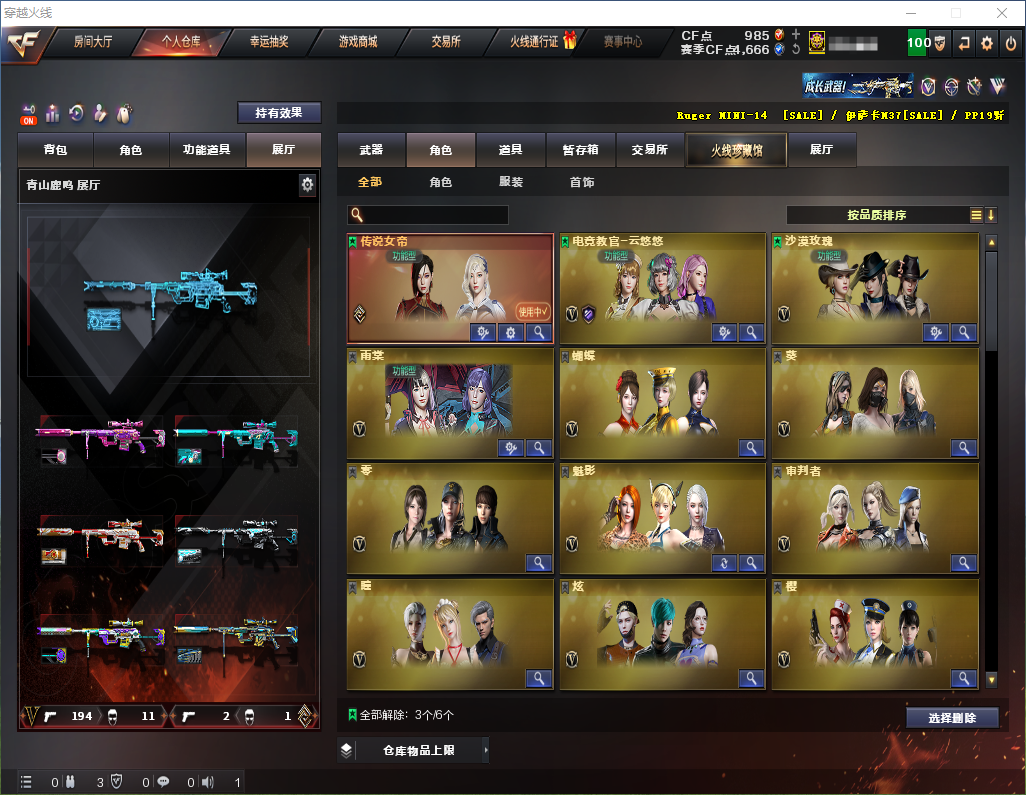This screenshot has height=795, width=1026.
Task: Toggle the green bookmark on 传说女帝 card
Action: [353, 241]
